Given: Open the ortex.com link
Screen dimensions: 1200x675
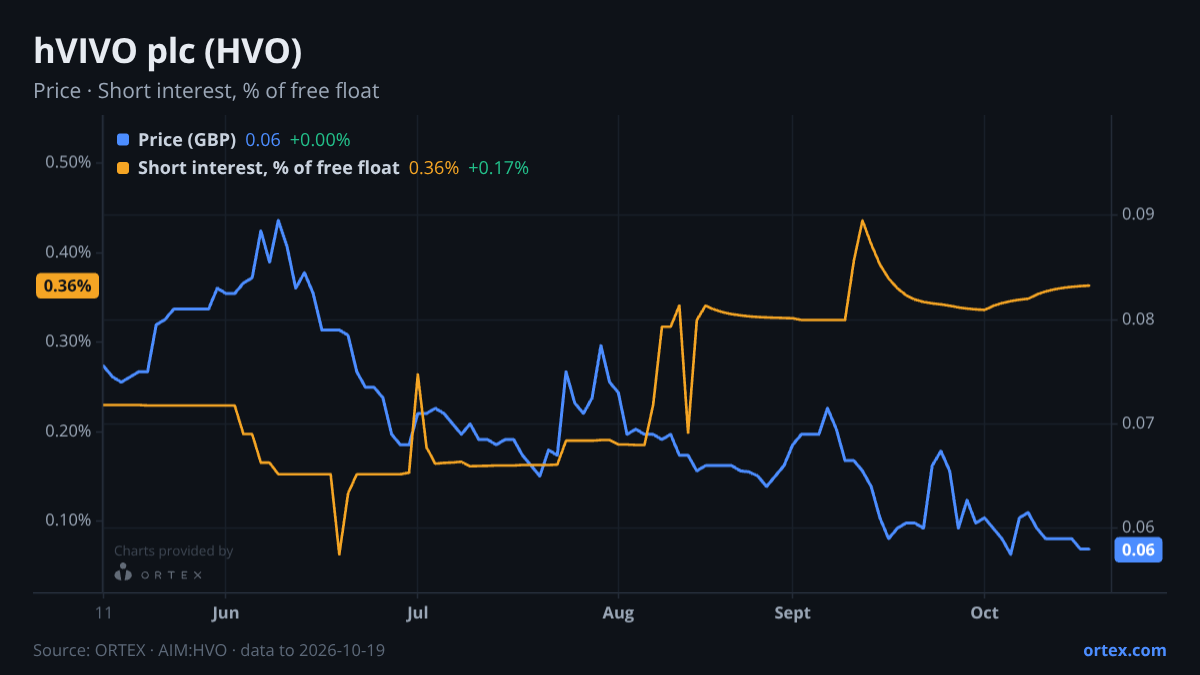Looking at the screenshot, I should click(1125, 650).
